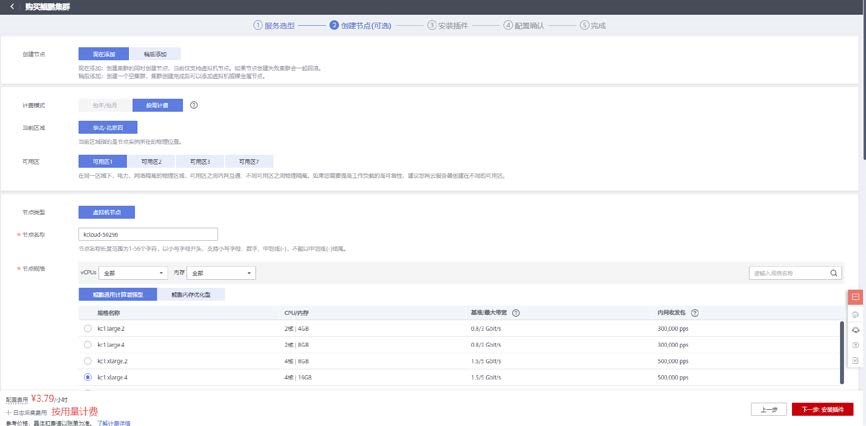Open the billing details link at bottom left
866x426 pixels.
114,423
